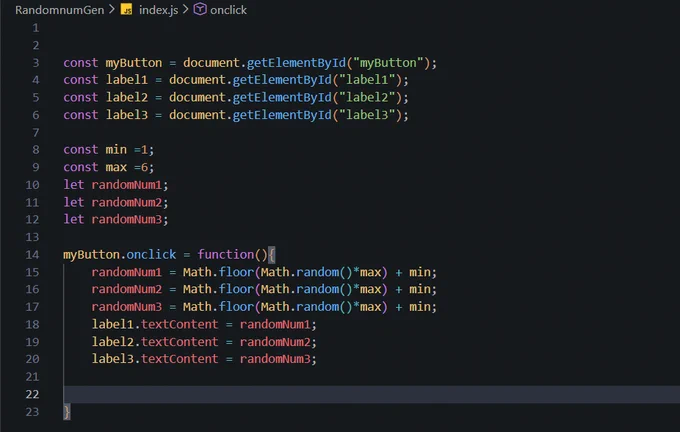Click the max constant on line 9
Viewport: 680px width, 432px height.
pyautogui.click(x=116, y=167)
